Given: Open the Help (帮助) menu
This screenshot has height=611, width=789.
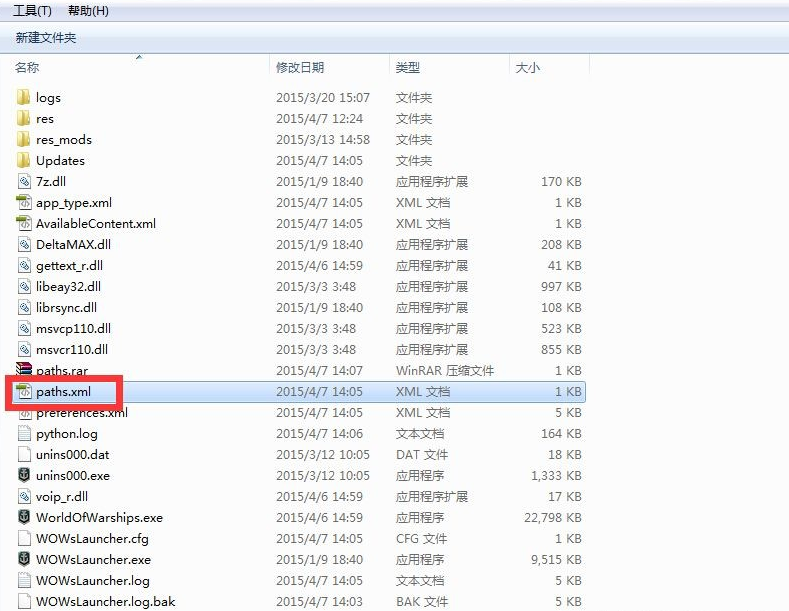Looking at the screenshot, I should (x=88, y=11).
